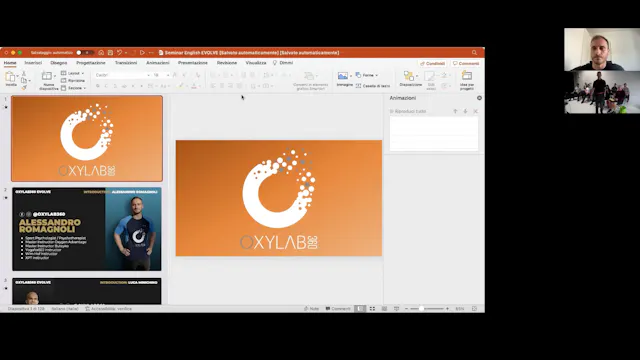The width and height of the screenshot is (640, 360).
Task: Click the Copy icon
Action: pos(24,80)
